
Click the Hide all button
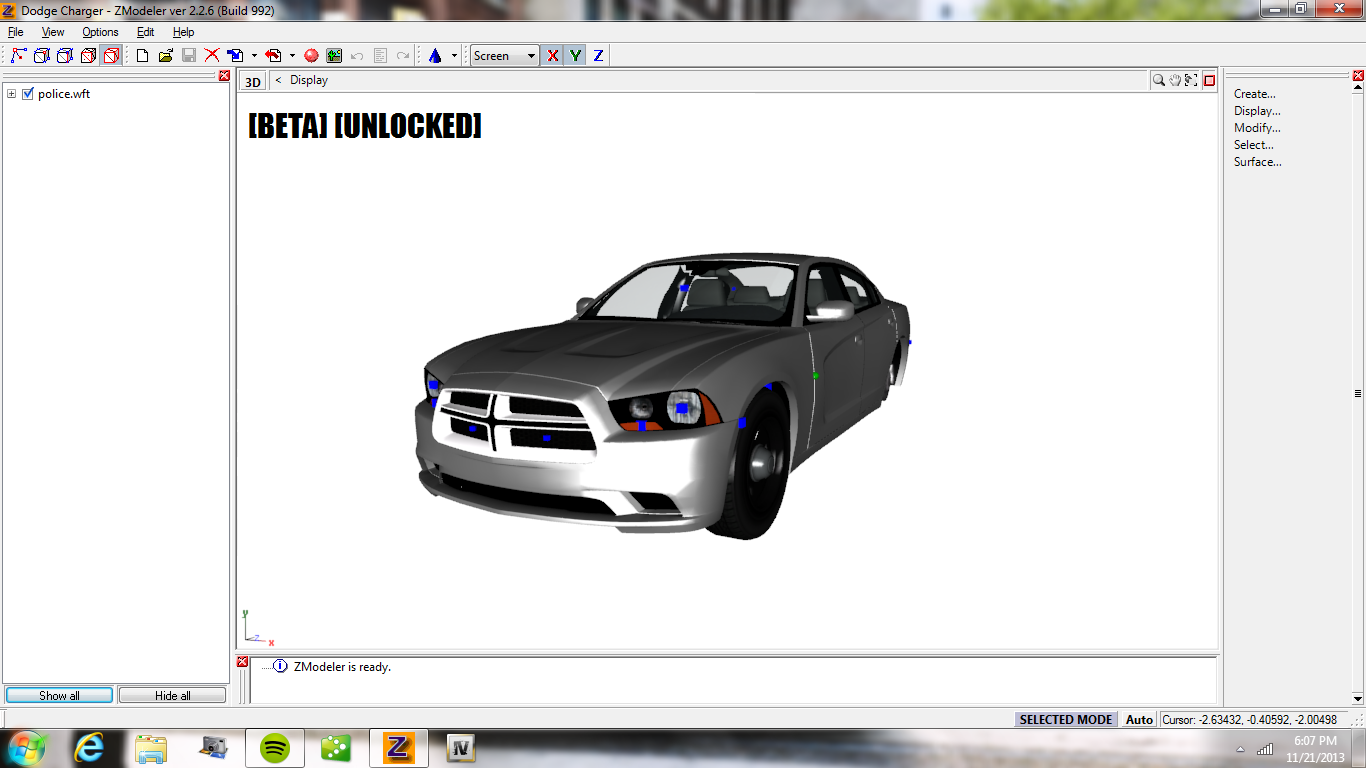(x=172, y=695)
